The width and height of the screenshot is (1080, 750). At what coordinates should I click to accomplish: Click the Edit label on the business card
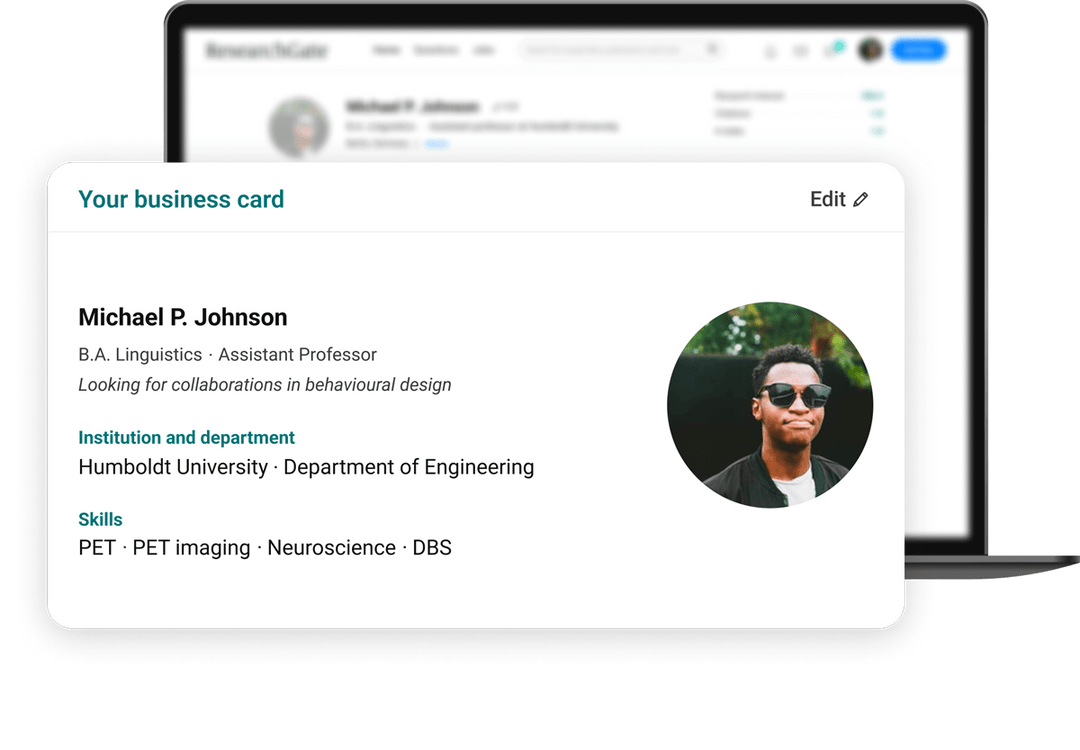826,199
